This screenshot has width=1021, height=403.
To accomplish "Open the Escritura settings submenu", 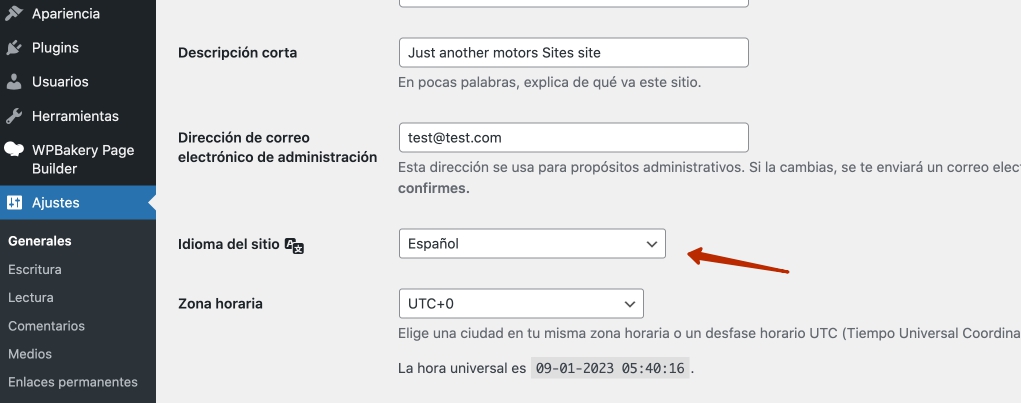I will coord(35,269).
